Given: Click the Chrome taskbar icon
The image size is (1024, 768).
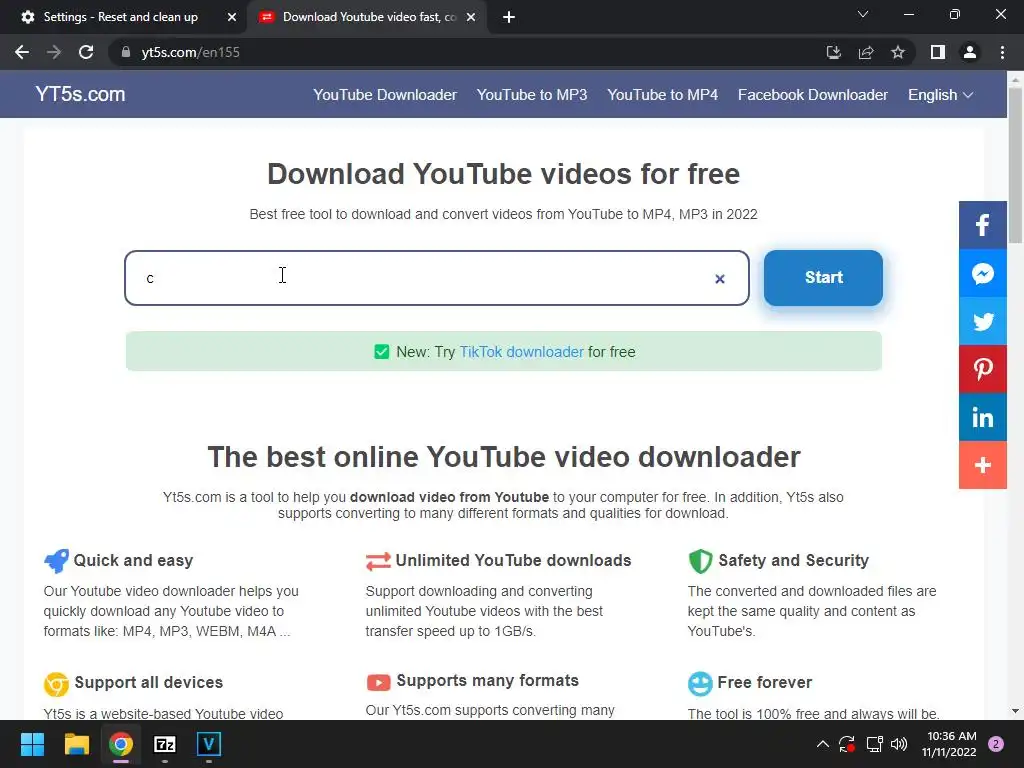Looking at the screenshot, I should (x=121, y=744).
